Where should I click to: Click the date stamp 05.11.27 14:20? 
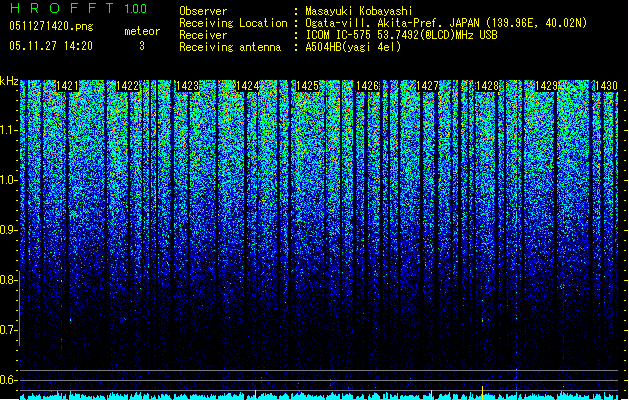(51, 46)
